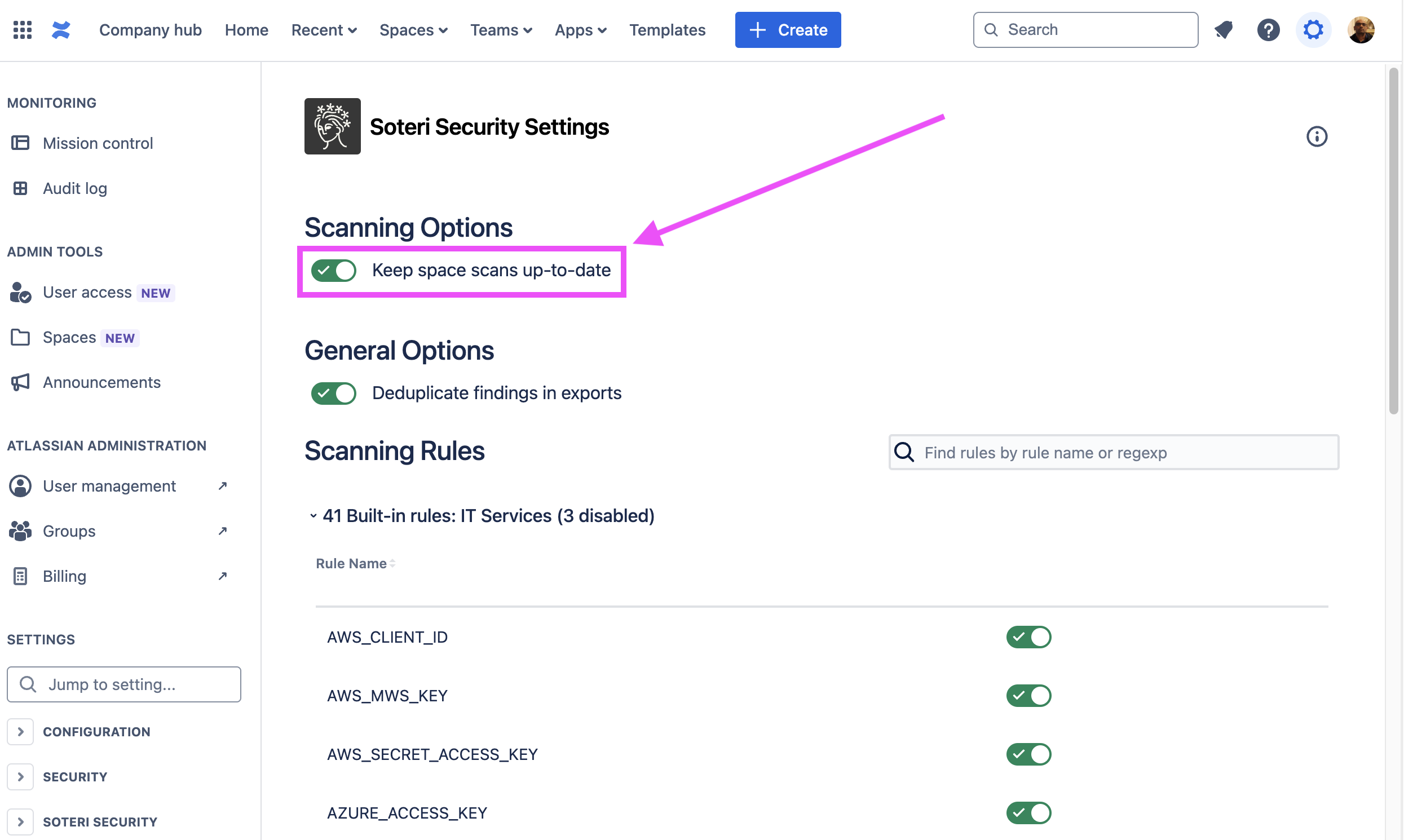The width and height of the screenshot is (1404, 840).
Task: Click the User management avatar icon
Action: pos(20,486)
